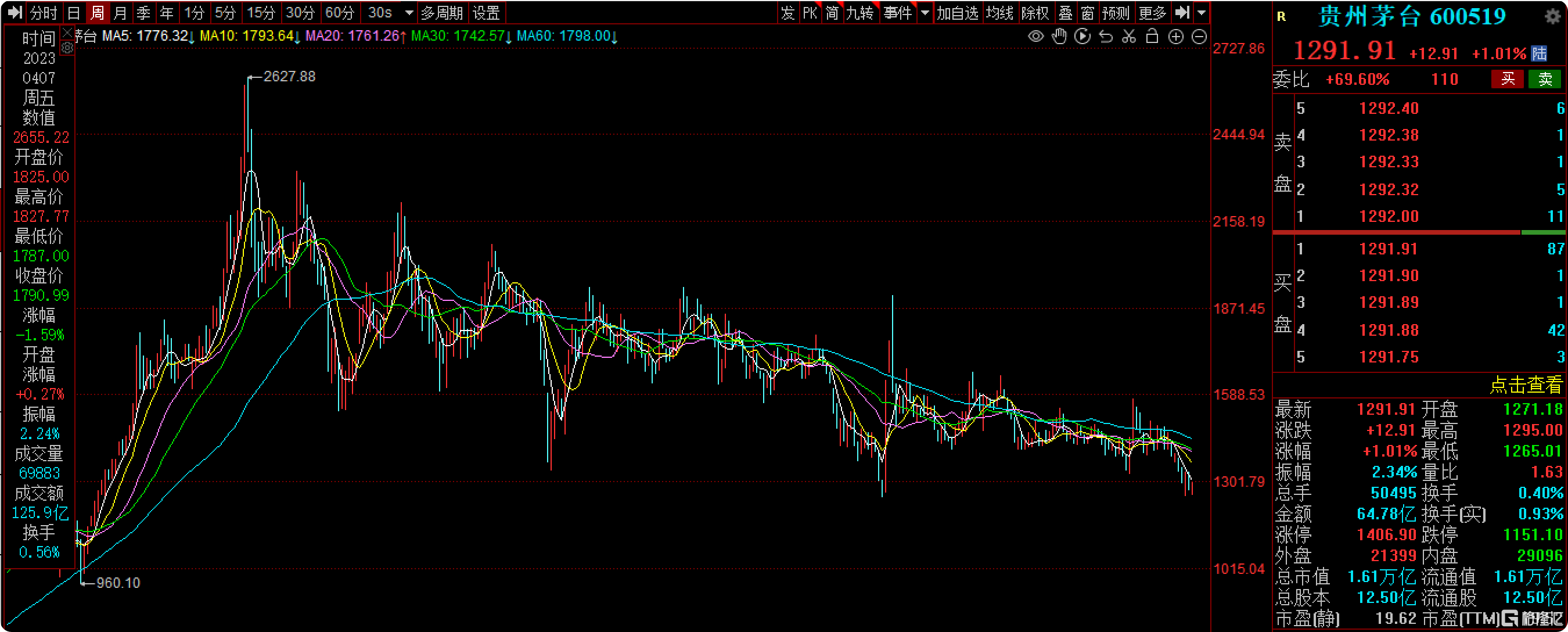Click the 叠 overlay button
The height and width of the screenshot is (632, 1568).
tap(1065, 13)
